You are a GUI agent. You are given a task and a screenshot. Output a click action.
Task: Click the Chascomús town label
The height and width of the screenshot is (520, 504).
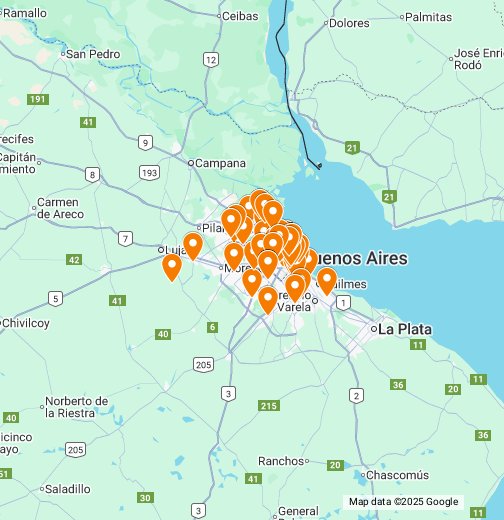tap(397, 475)
